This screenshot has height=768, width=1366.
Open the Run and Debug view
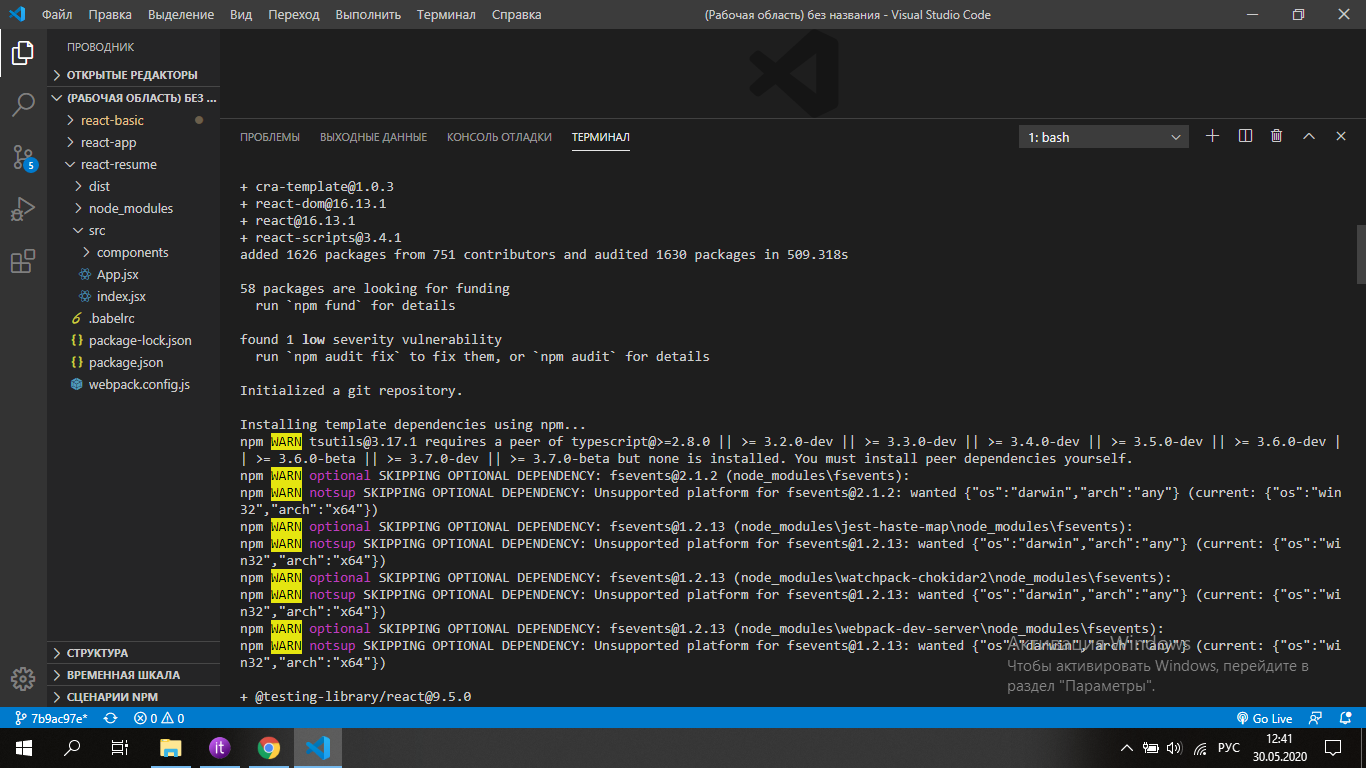click(x=23, y=209)
